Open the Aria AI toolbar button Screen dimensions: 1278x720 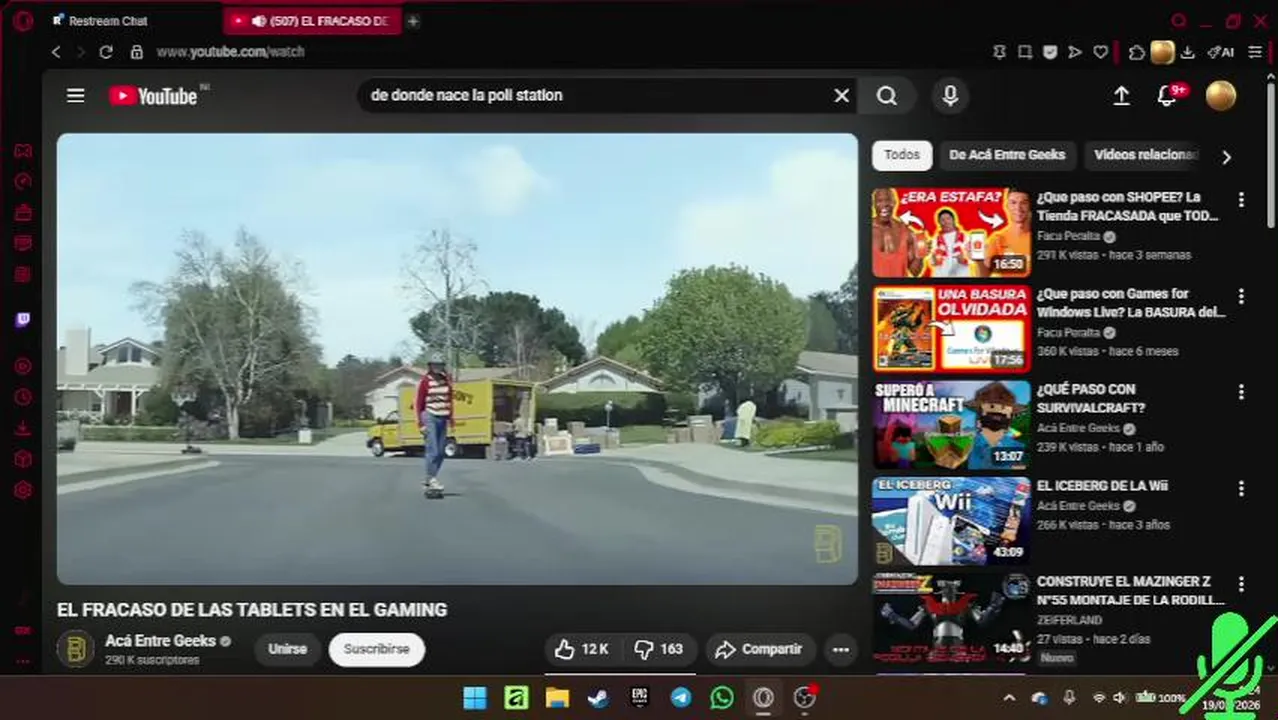(1220, 52)
